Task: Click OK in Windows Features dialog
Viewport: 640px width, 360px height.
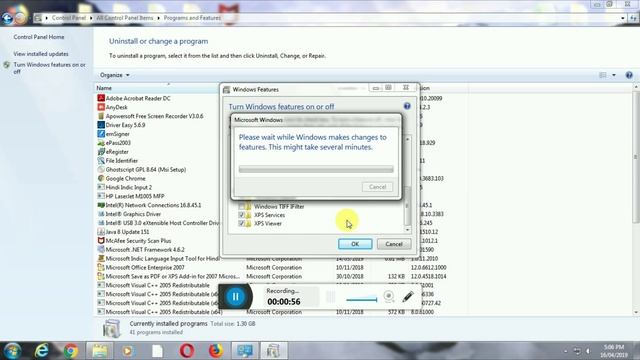Action: (355, 244)
